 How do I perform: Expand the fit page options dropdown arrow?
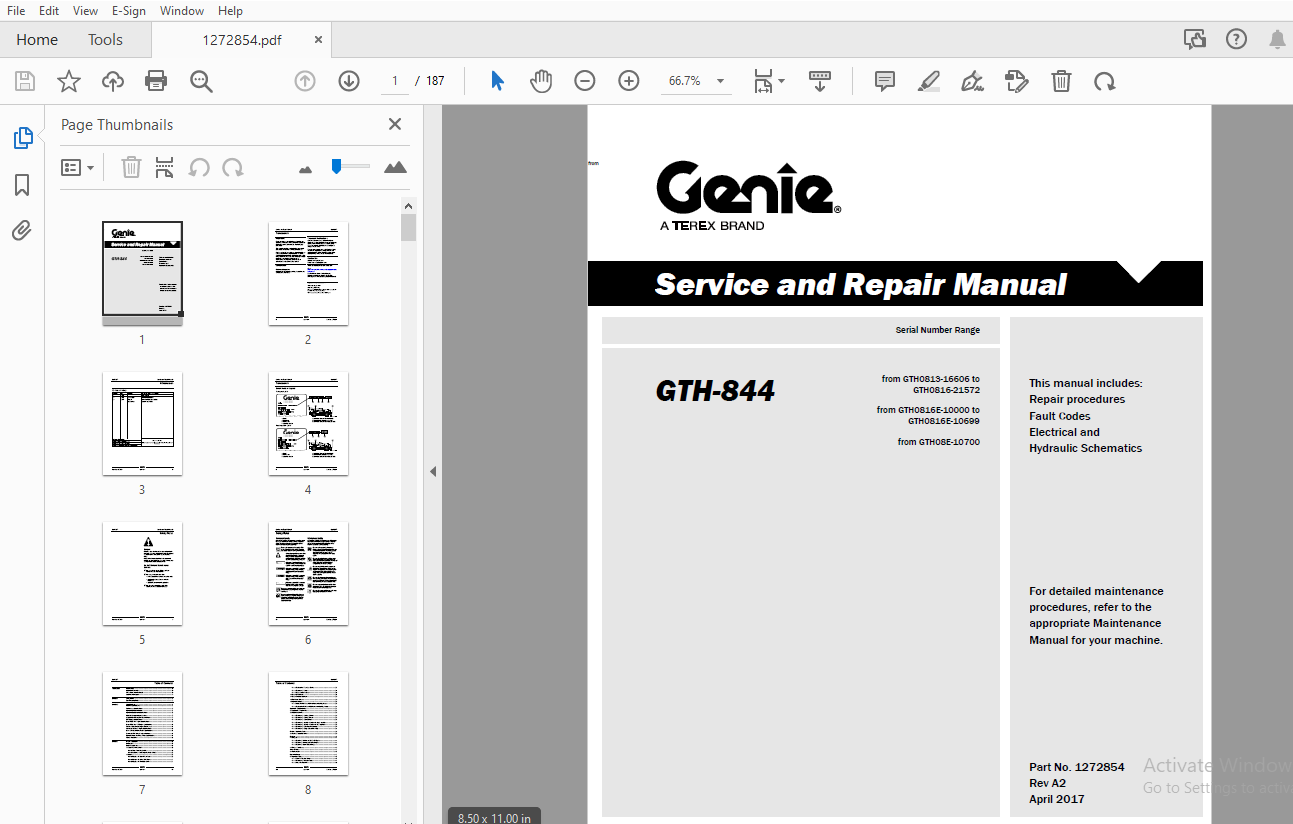(782, 81)
